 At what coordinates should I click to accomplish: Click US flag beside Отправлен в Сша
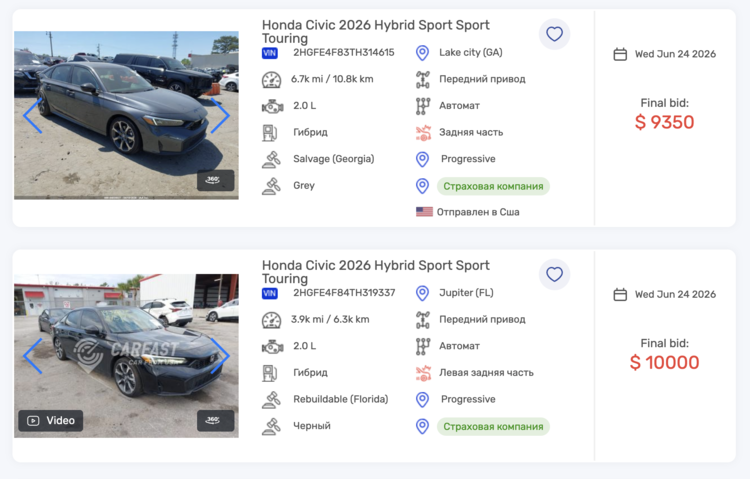(x=424, y=212)
